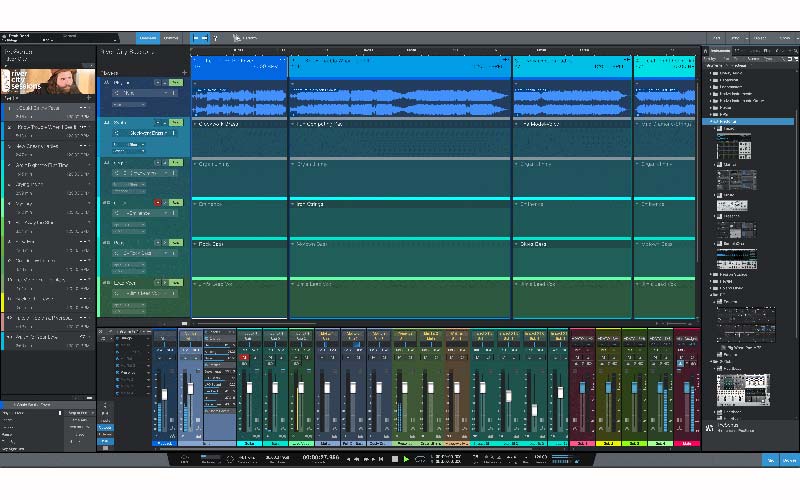
Task: Click green button on third player track
Action: (176, 162)
